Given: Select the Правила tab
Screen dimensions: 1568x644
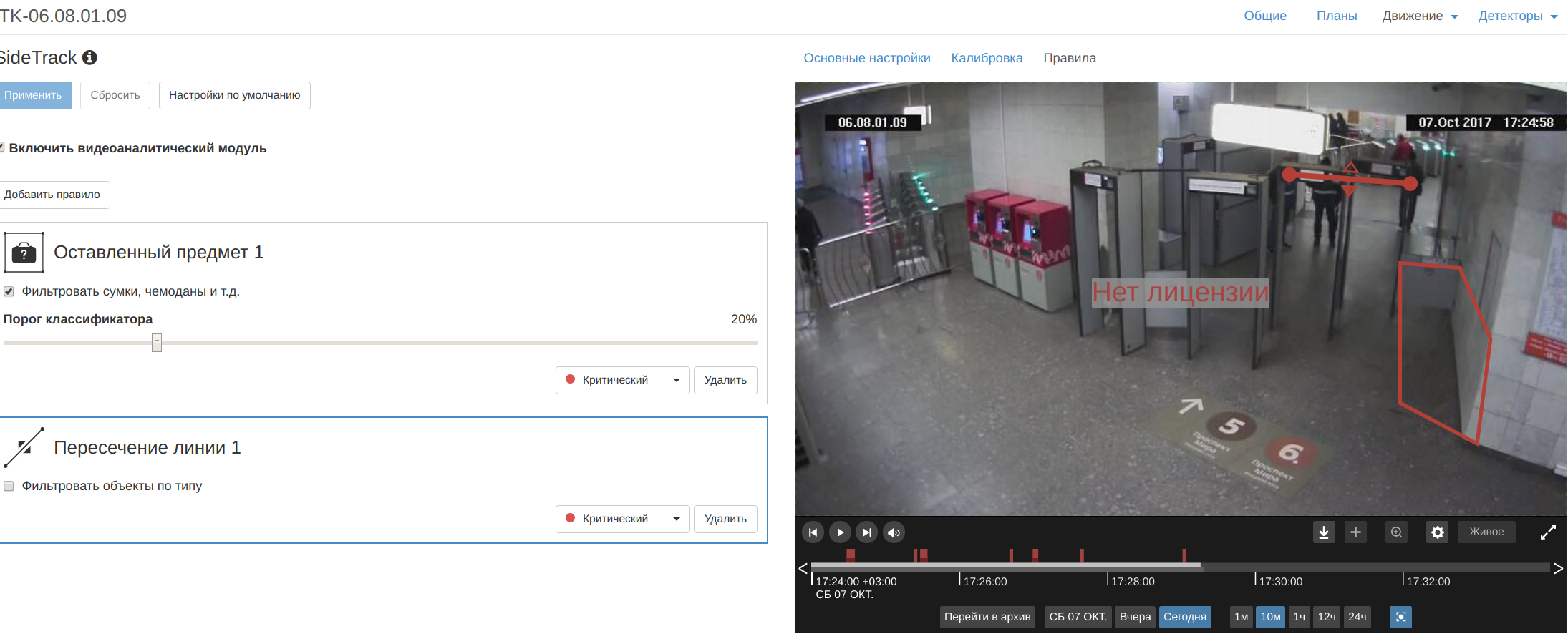Looking at the screenshot, I should 1070,58.
